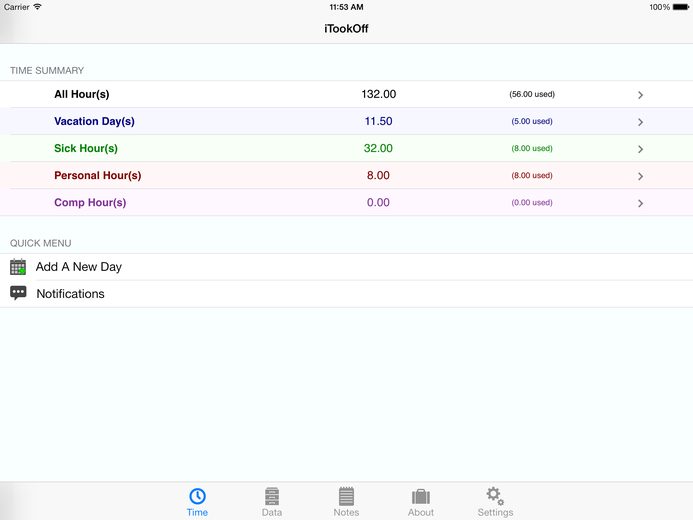Click the 100% battery percentage text
Image resolution: width=693 pixels, height=520 pixels.
point(659,7)
